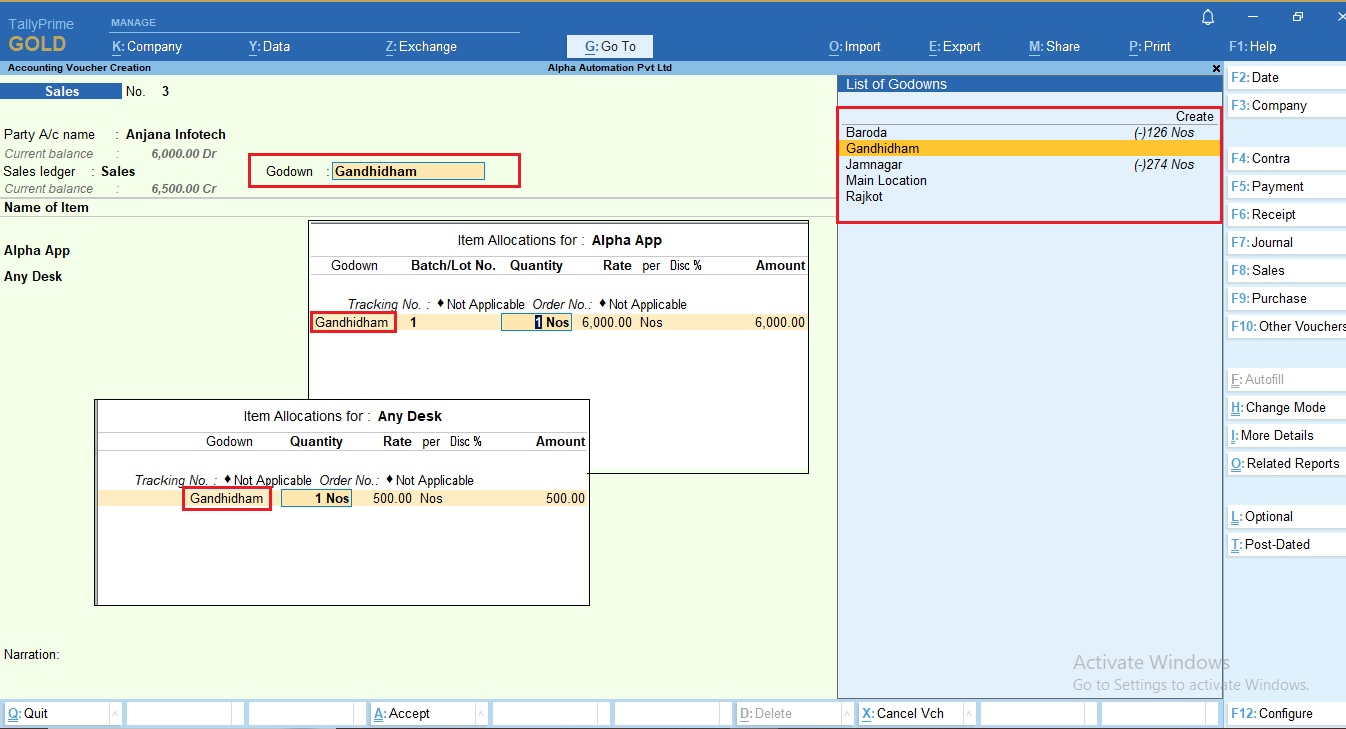Image resolution: width=1346 pixels, height=729 pixels.
Task: Click the Alpha App quantity field
Action: click(537, 322)
